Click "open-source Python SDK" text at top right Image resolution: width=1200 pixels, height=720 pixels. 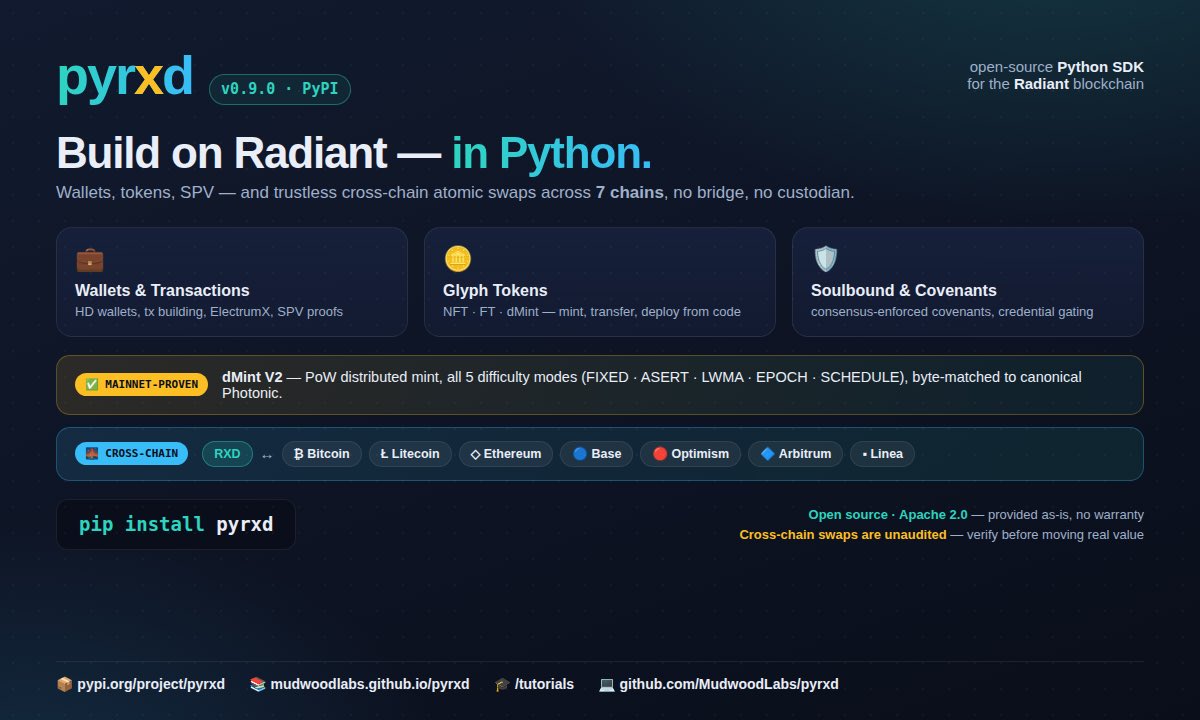[1056, 67]
